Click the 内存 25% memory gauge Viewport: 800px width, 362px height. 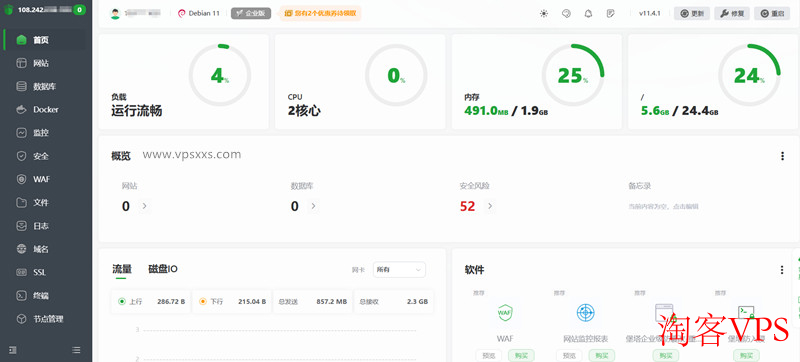572,75
